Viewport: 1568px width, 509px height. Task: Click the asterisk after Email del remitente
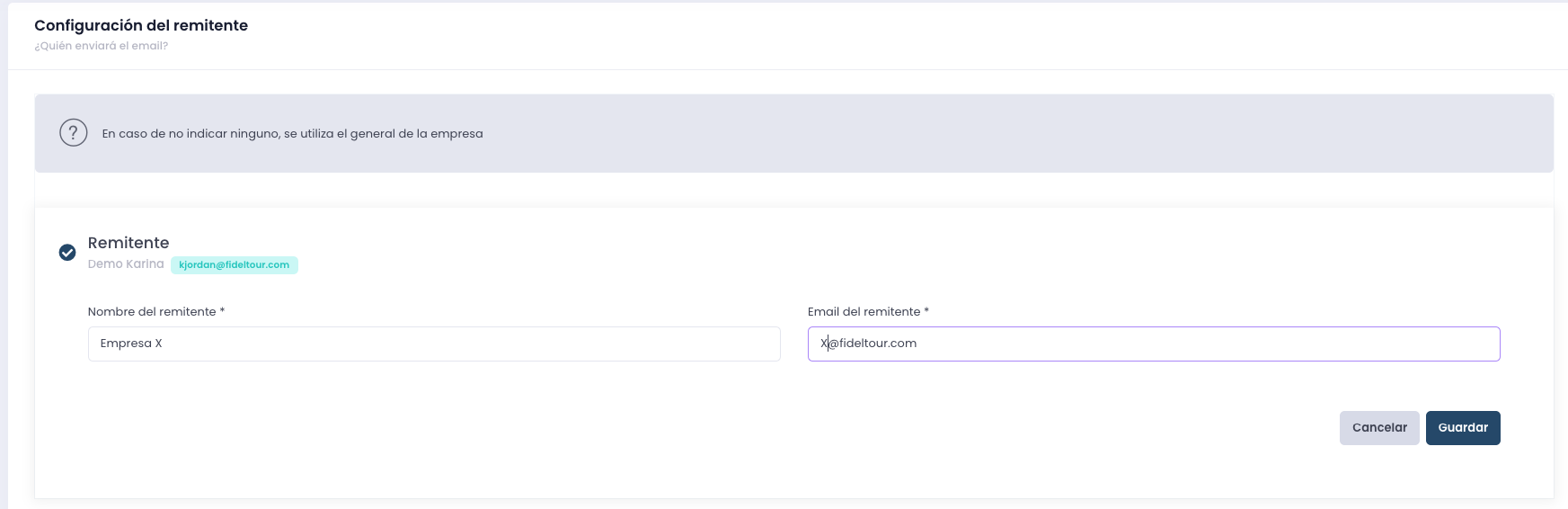click(926, 311)
